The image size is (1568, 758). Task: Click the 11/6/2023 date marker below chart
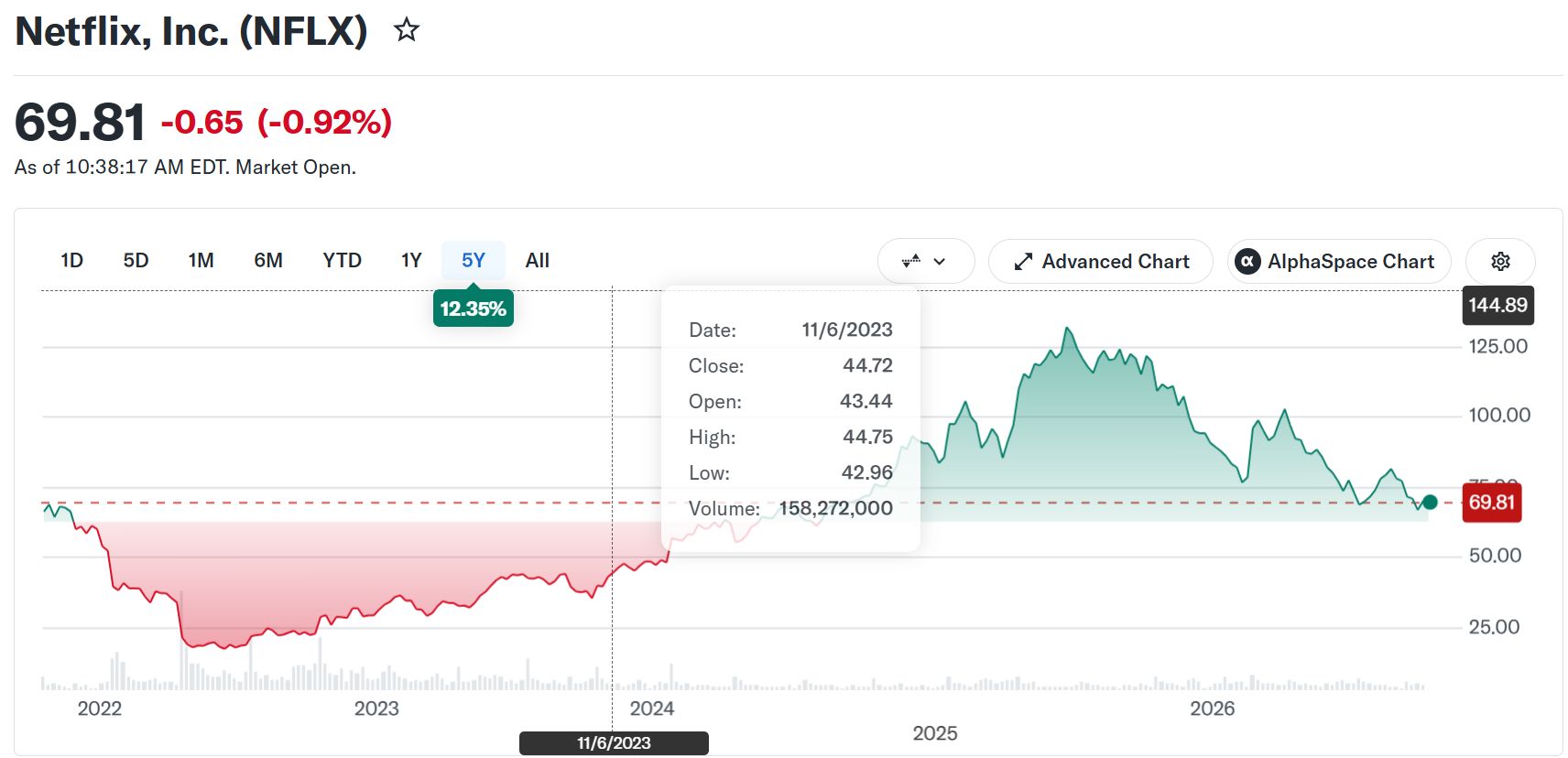(x=614, y=743)
